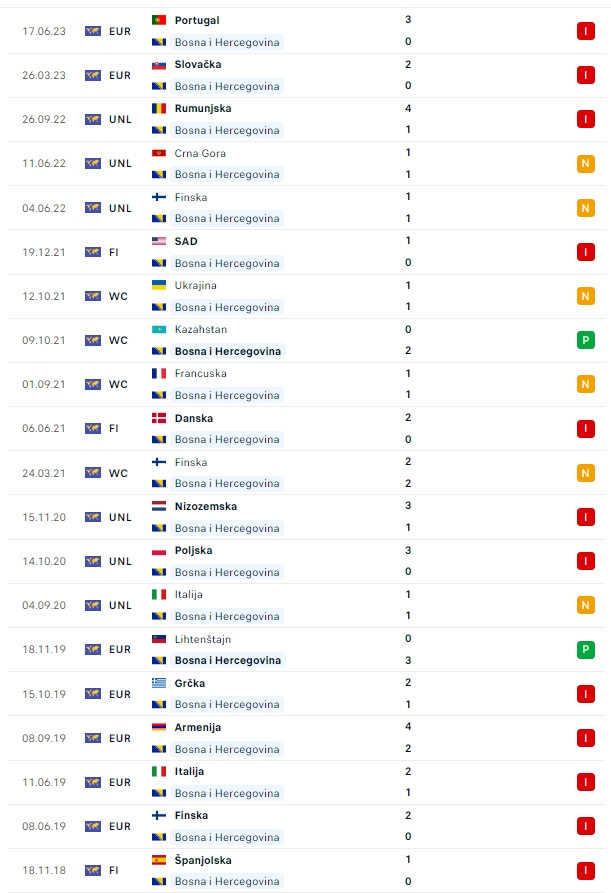Viewport: 611px width, 893px height.
Task: Click the Danska flag icon
Action: tap(158, 418)
